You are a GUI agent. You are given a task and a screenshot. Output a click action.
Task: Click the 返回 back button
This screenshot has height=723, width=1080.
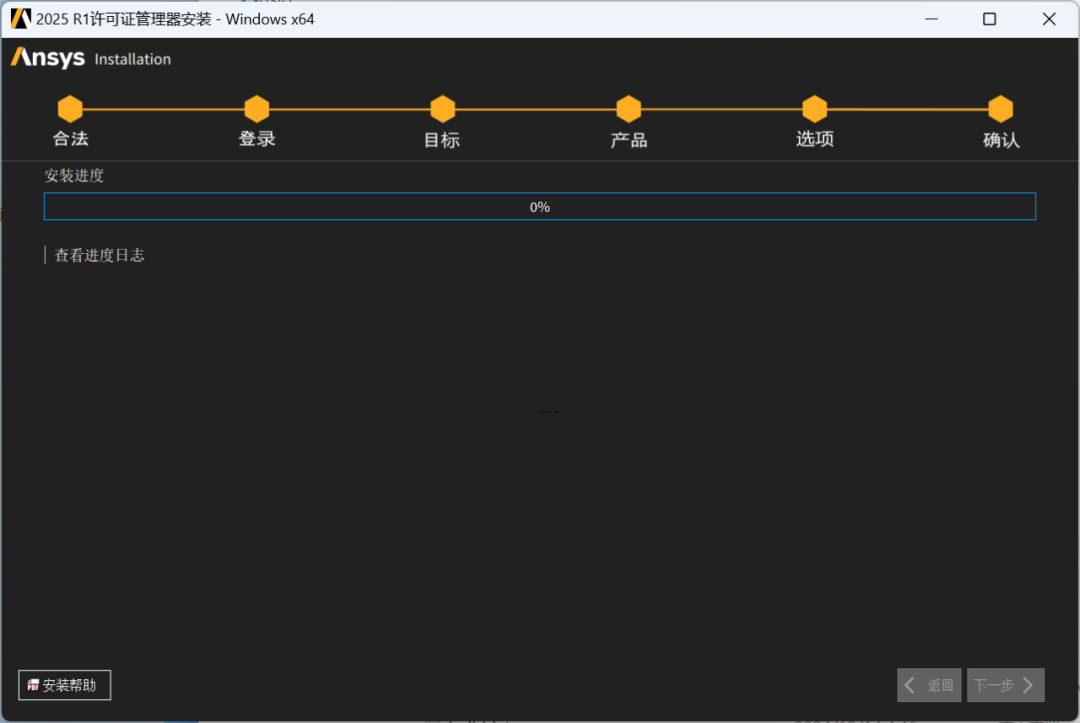coord(929,685)
